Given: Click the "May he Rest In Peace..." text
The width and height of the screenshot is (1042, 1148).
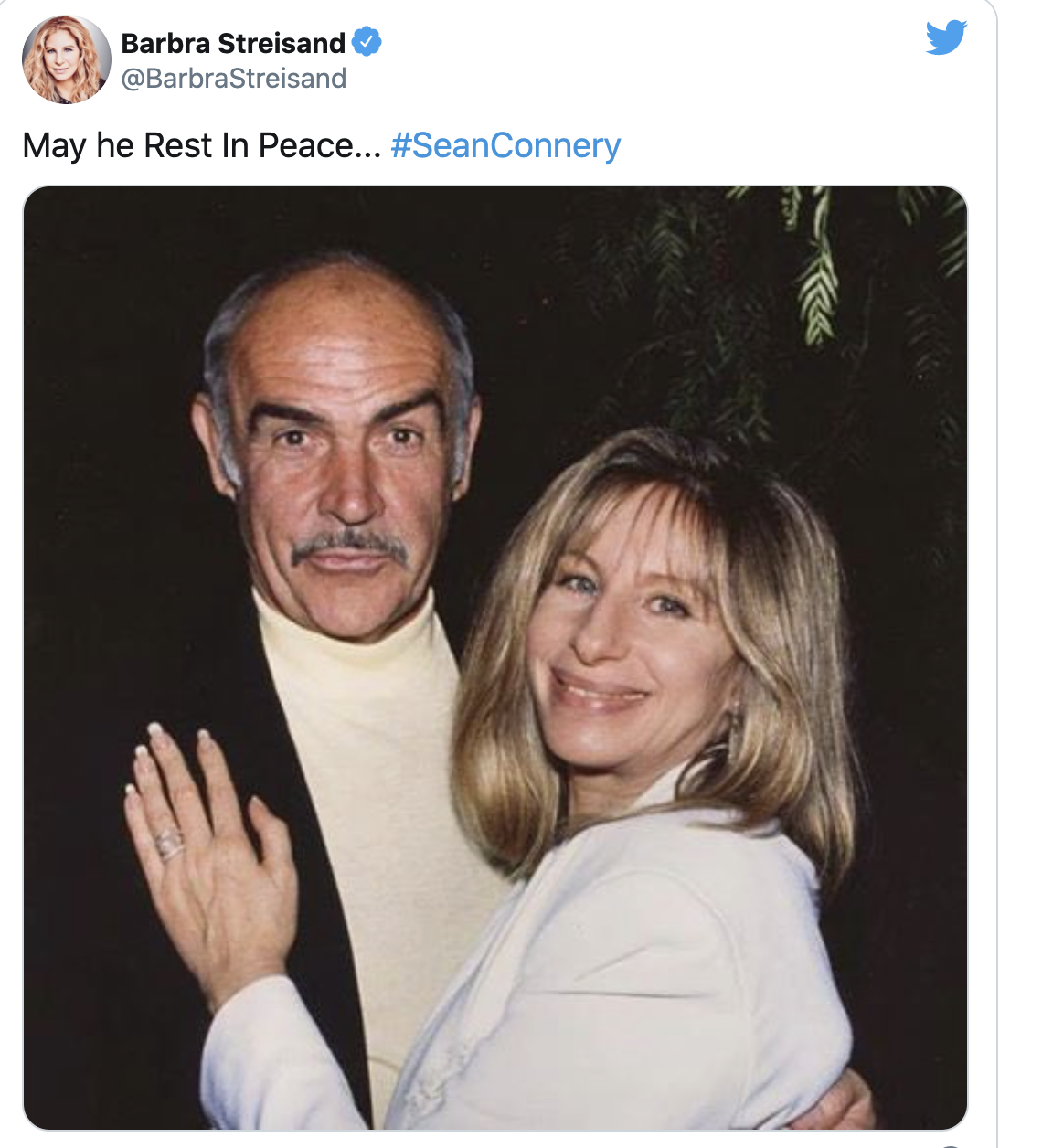Looking at the screenshot, I should 201,145.
